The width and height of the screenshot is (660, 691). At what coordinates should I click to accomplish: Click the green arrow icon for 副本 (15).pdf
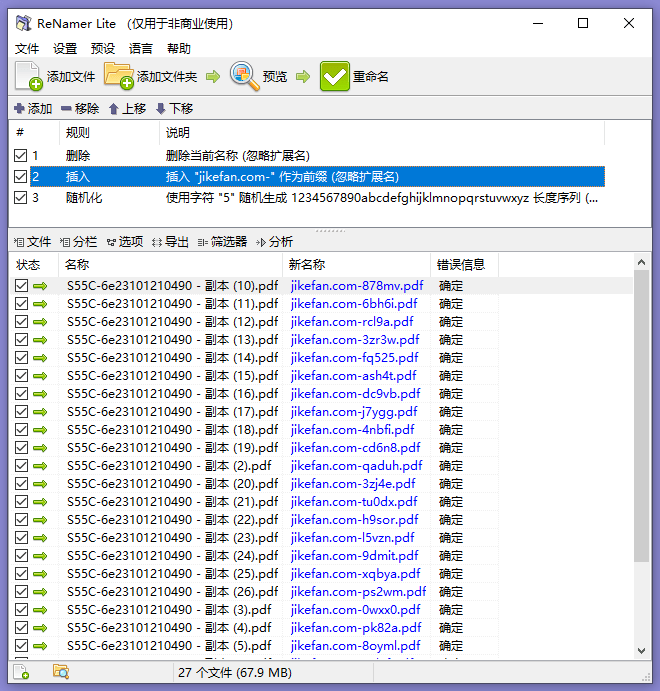[40, 376]
